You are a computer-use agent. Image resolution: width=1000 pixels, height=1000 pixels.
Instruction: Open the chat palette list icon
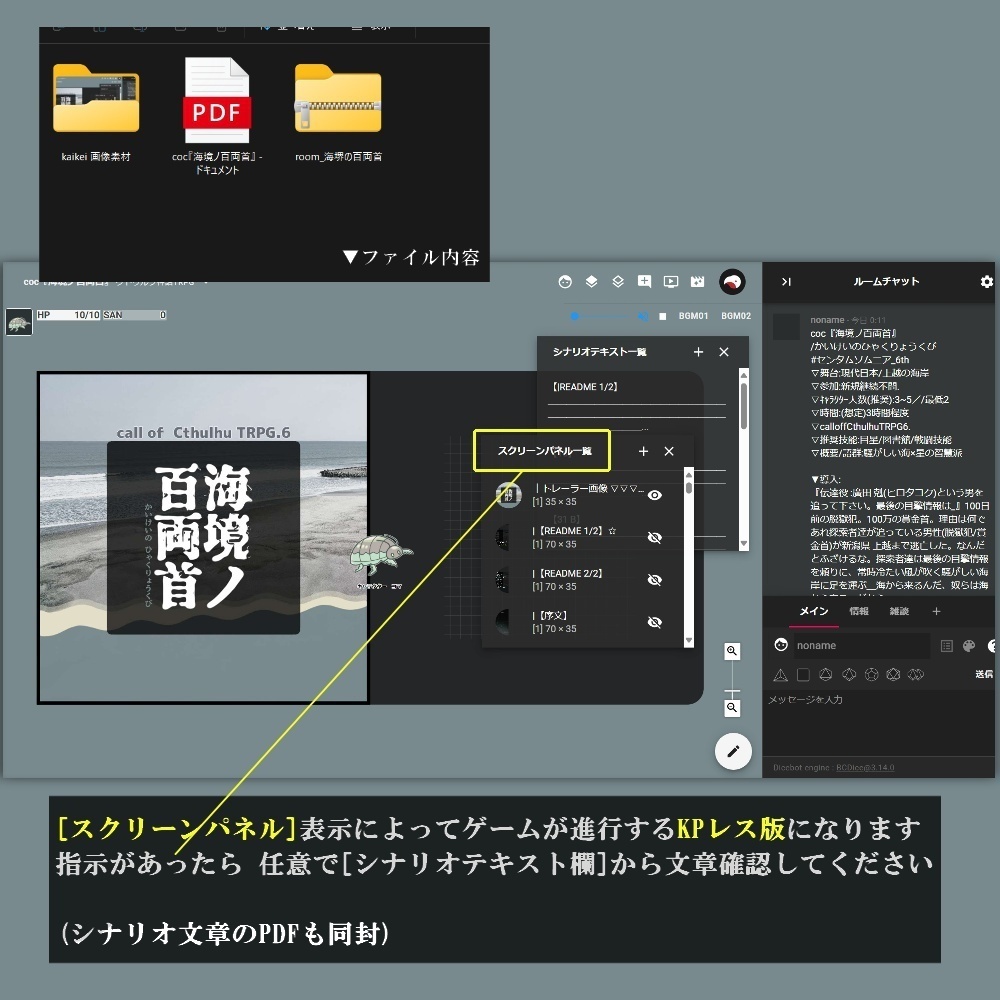[x=947, y=646]
